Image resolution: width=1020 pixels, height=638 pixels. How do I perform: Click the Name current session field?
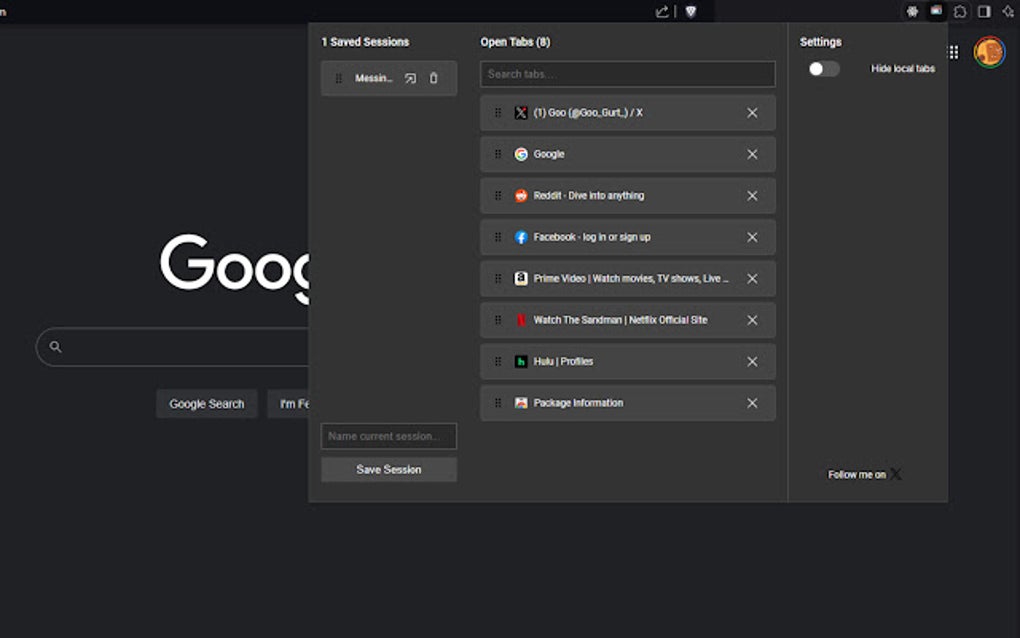point(388,436)
